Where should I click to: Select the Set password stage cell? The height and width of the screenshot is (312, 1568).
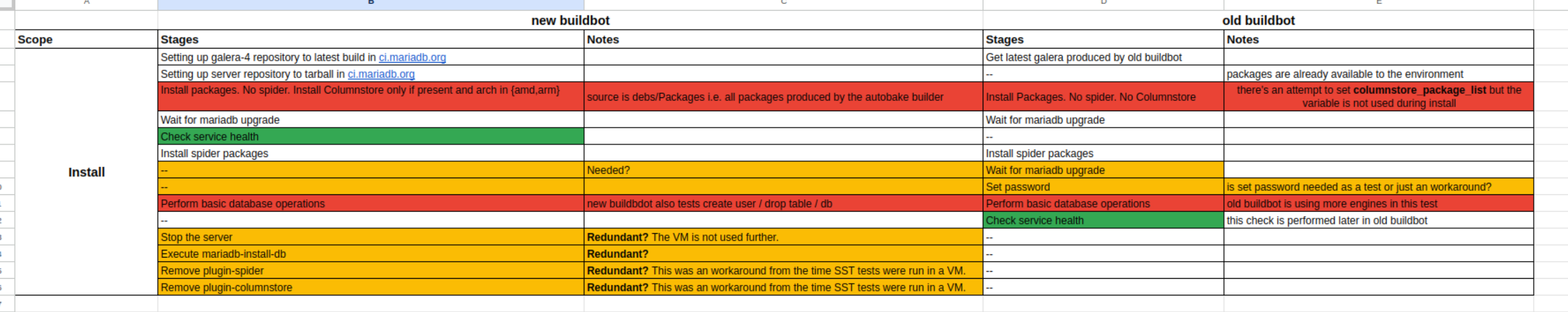click(x=1103, y=187)
